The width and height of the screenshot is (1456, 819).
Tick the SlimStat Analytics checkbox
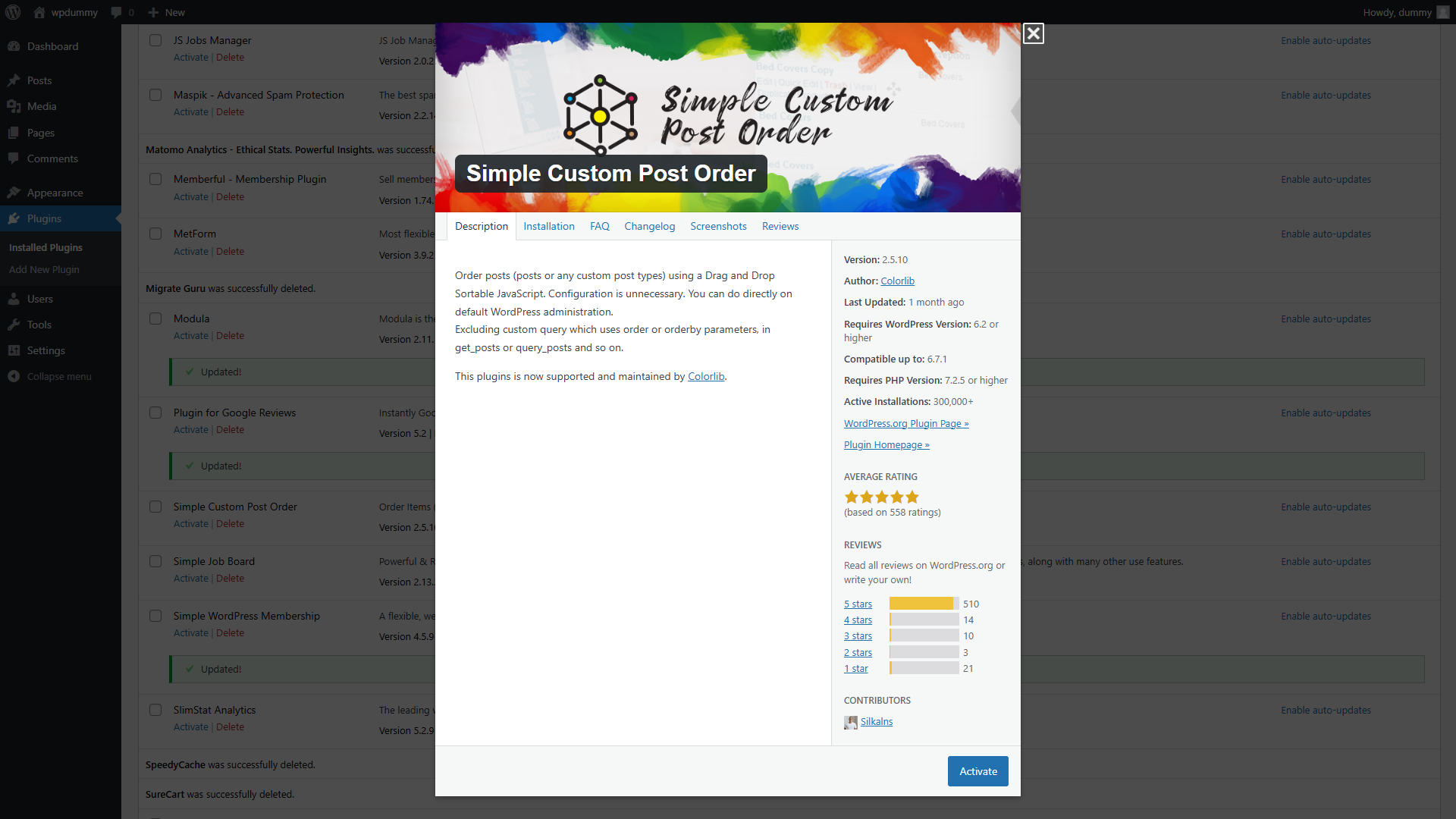(155, 710)
